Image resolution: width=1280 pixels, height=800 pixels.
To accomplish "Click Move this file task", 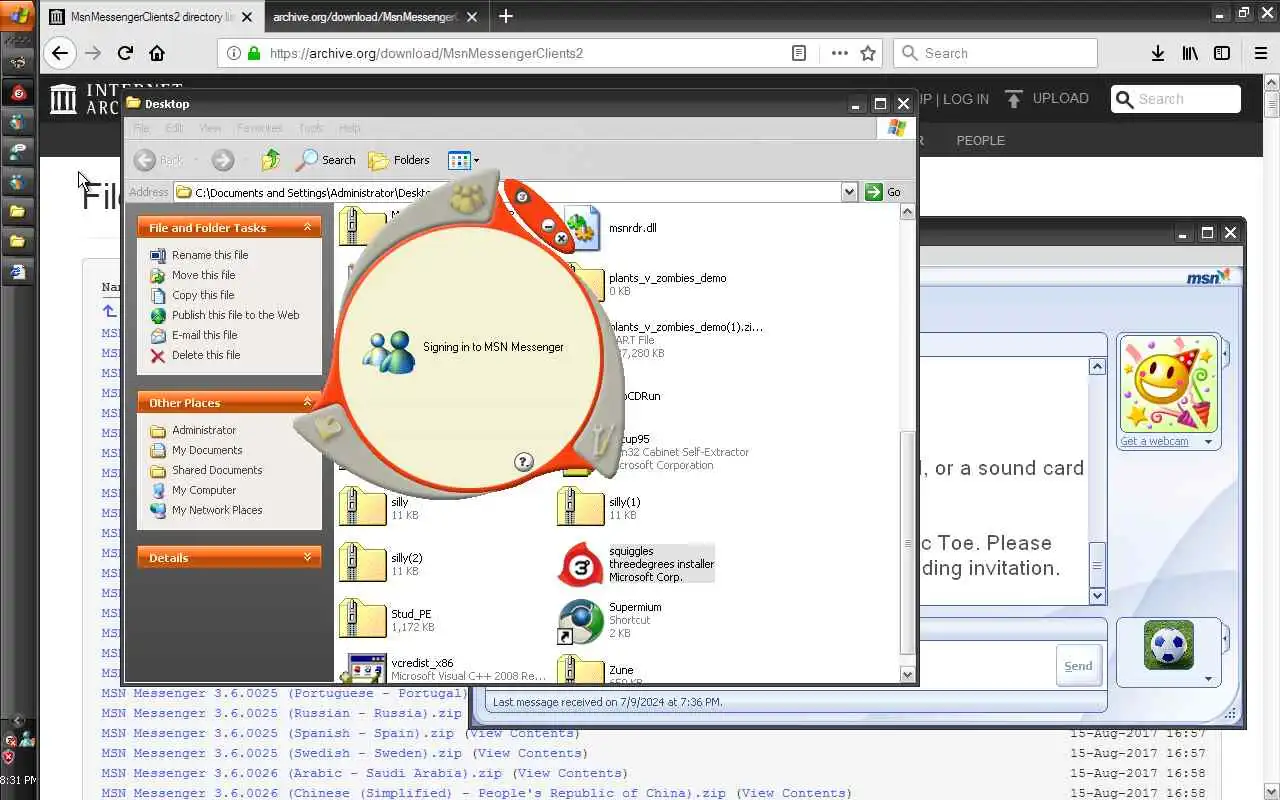I will pyautogui.click(x=203, y=275).
